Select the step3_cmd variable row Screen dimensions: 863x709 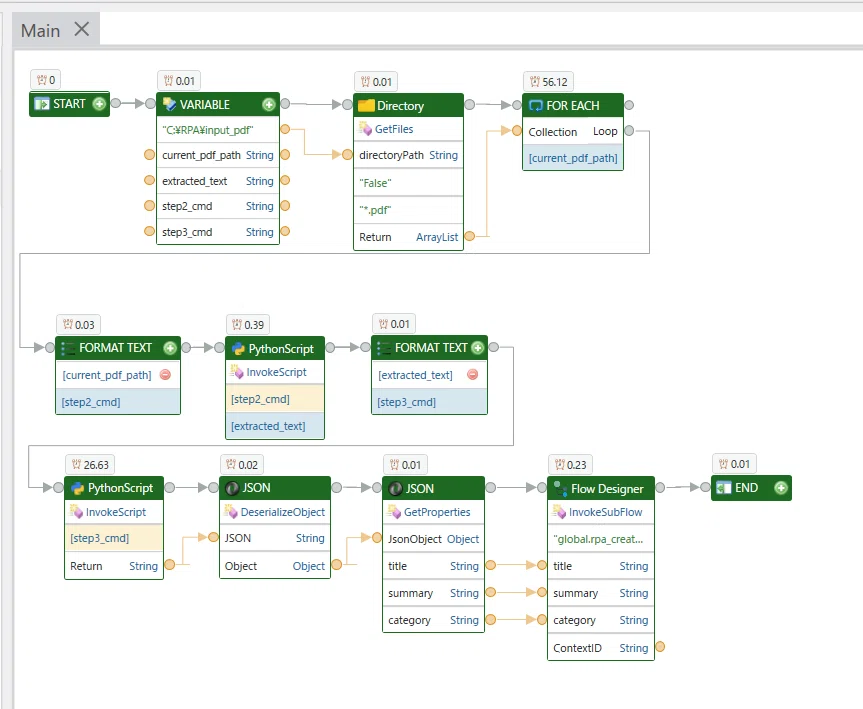point(218,232)
